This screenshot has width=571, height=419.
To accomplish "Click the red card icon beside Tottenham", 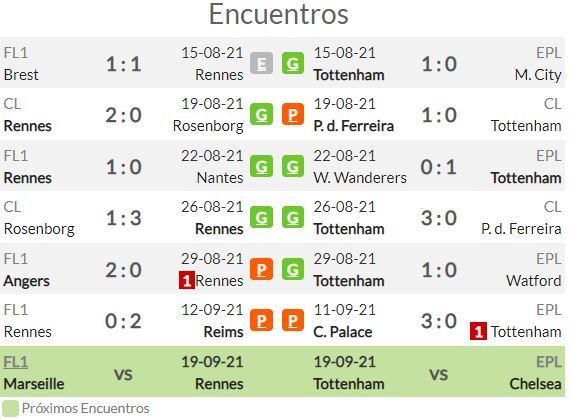I will pos(478,331).
